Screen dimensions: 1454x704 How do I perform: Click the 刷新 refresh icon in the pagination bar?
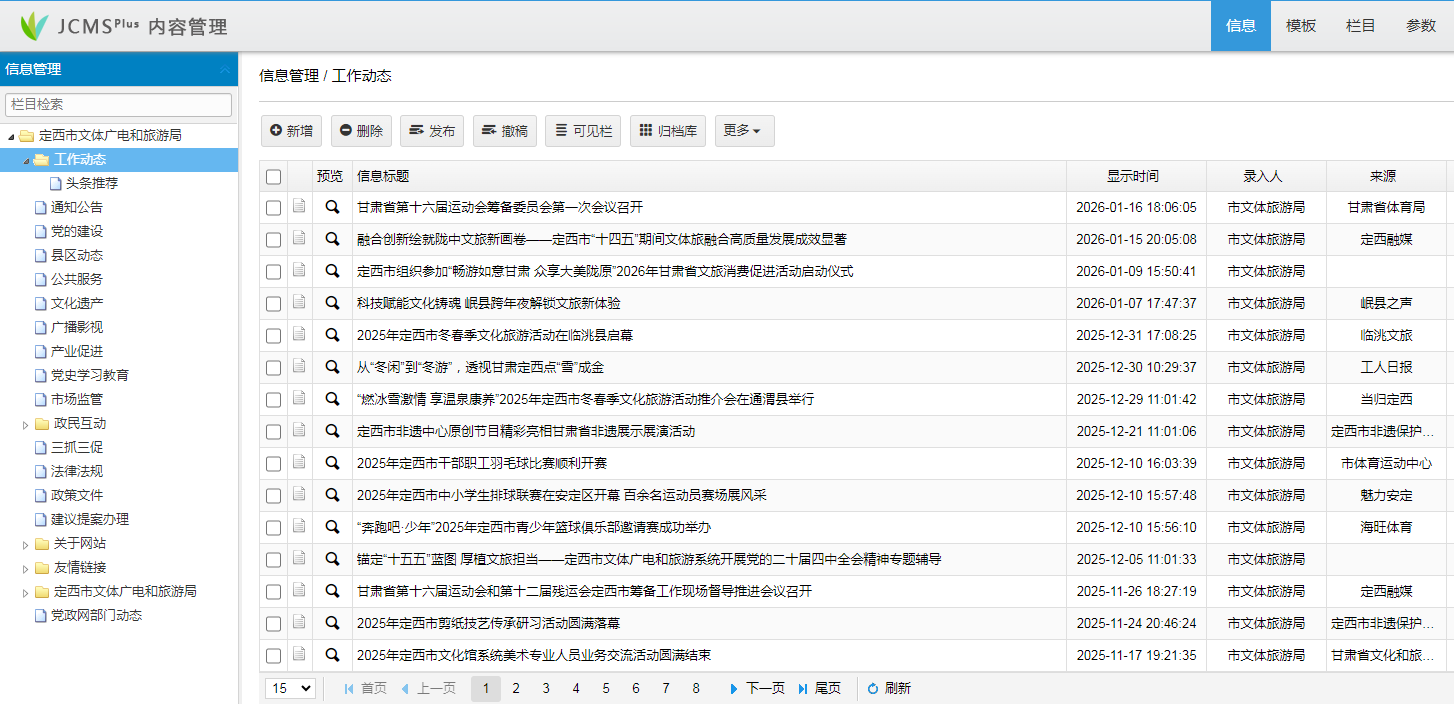[x=872, y=689]
